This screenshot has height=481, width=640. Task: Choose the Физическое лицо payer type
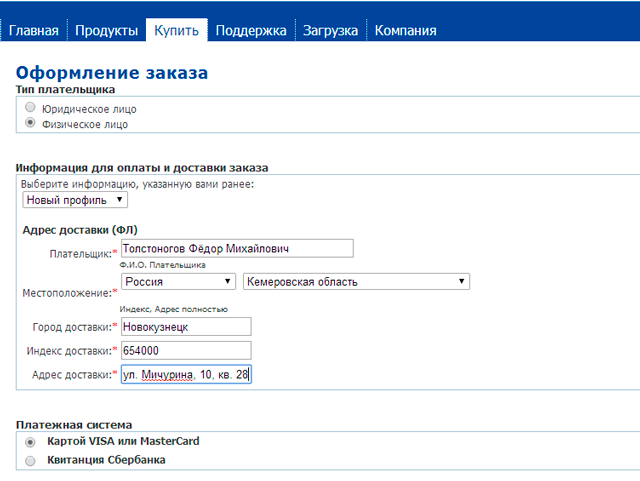31,124
